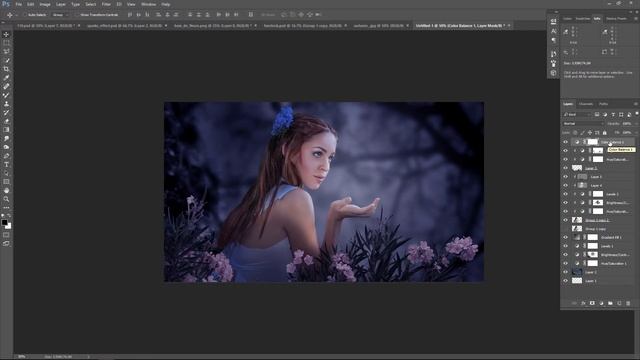Open the File menu
640x360 pixels.
19,4
